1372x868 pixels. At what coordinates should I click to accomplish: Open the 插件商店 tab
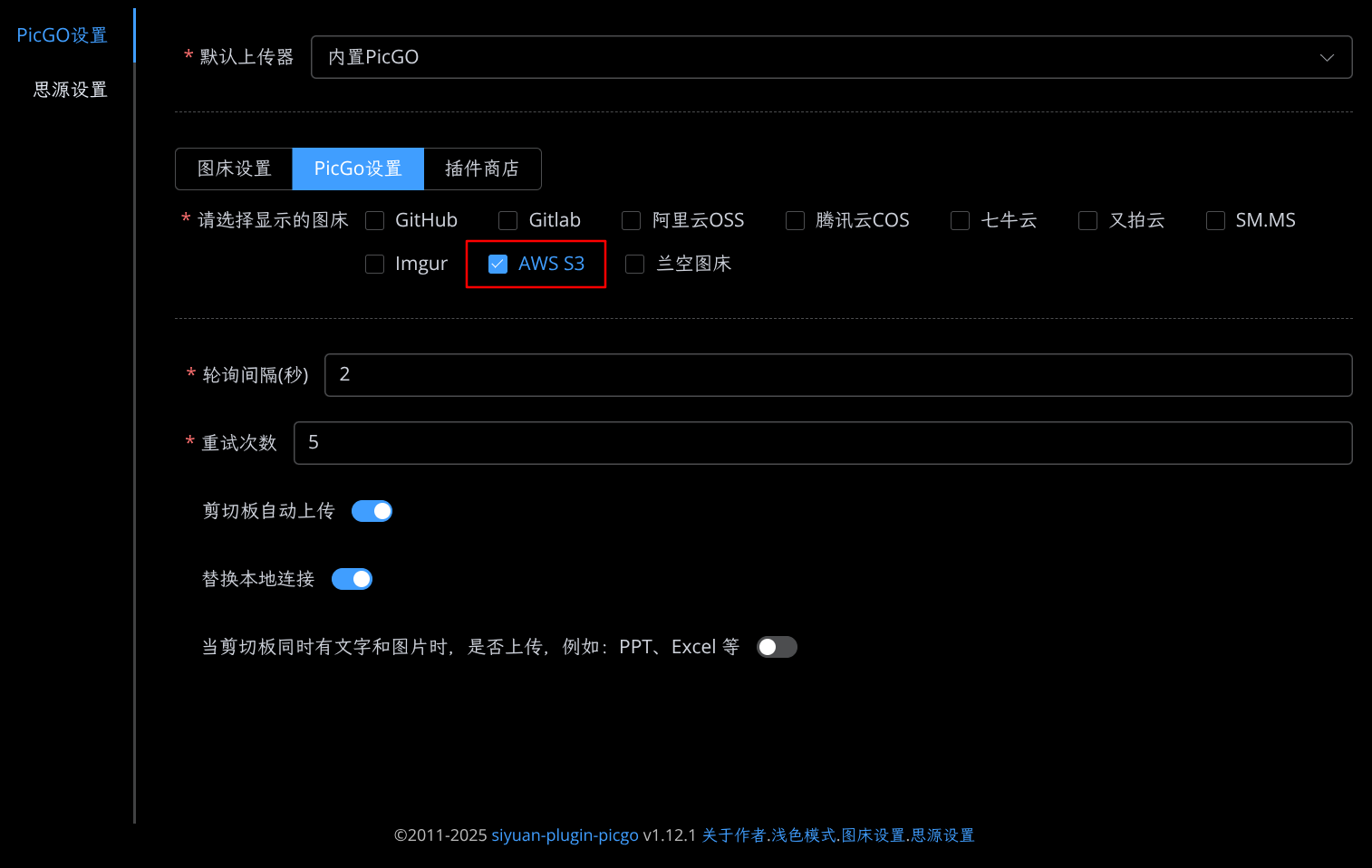tap(482, 169)
